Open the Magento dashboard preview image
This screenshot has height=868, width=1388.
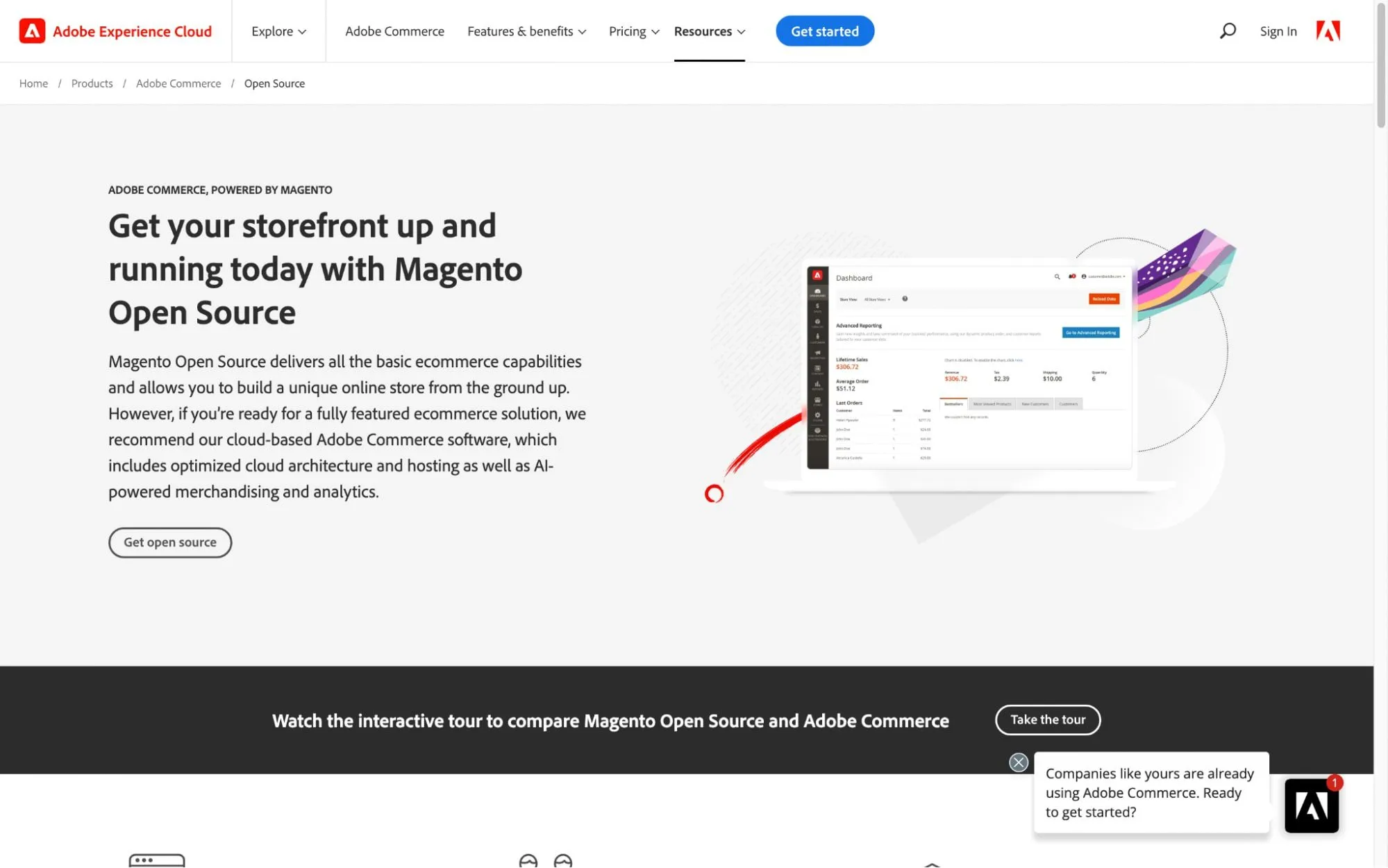point(969,367)
